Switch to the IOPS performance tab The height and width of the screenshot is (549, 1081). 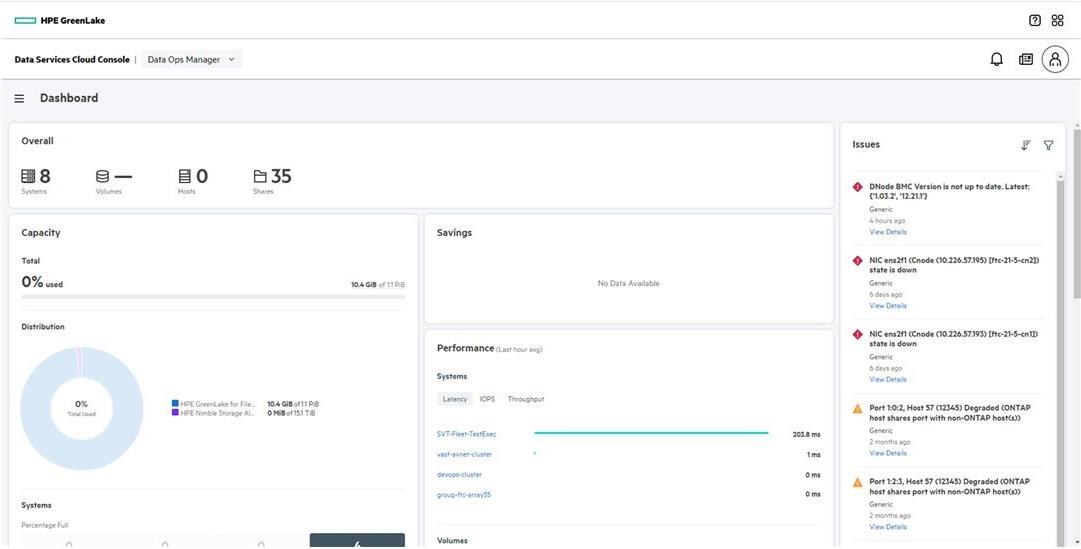[487, 399]
